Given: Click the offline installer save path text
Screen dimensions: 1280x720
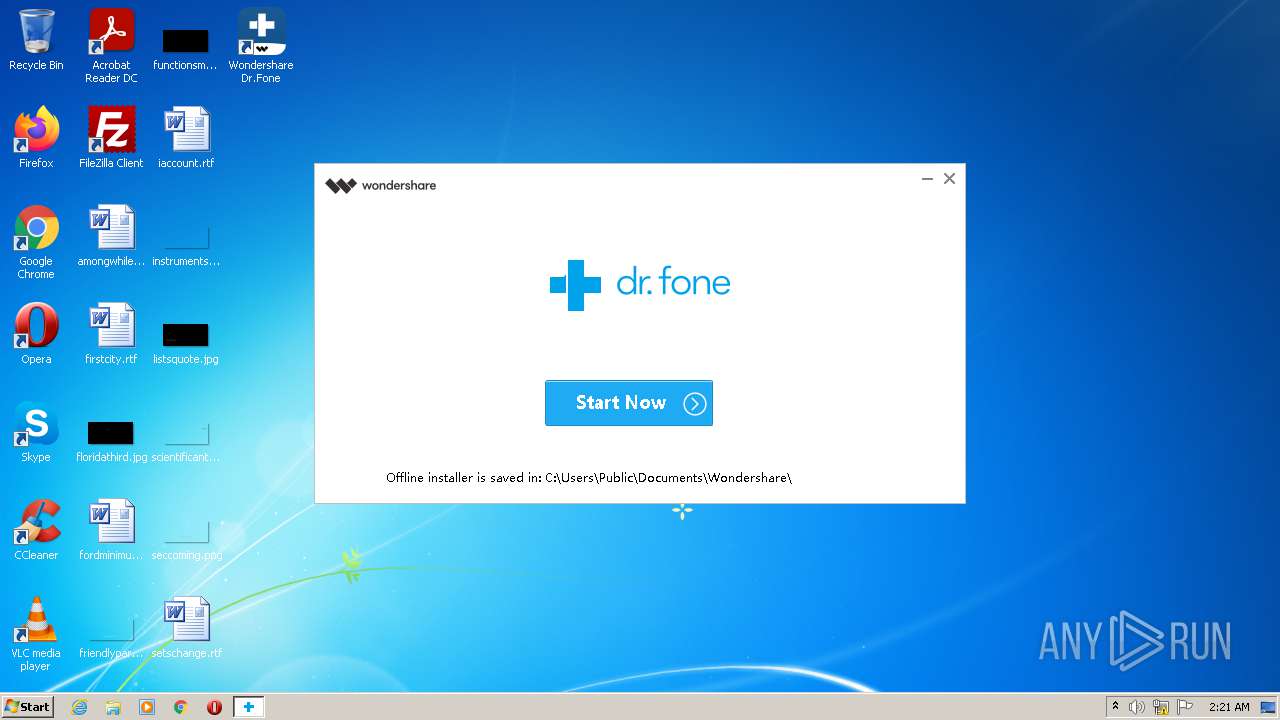Looking at the screenshot, I should coord(589,478).
